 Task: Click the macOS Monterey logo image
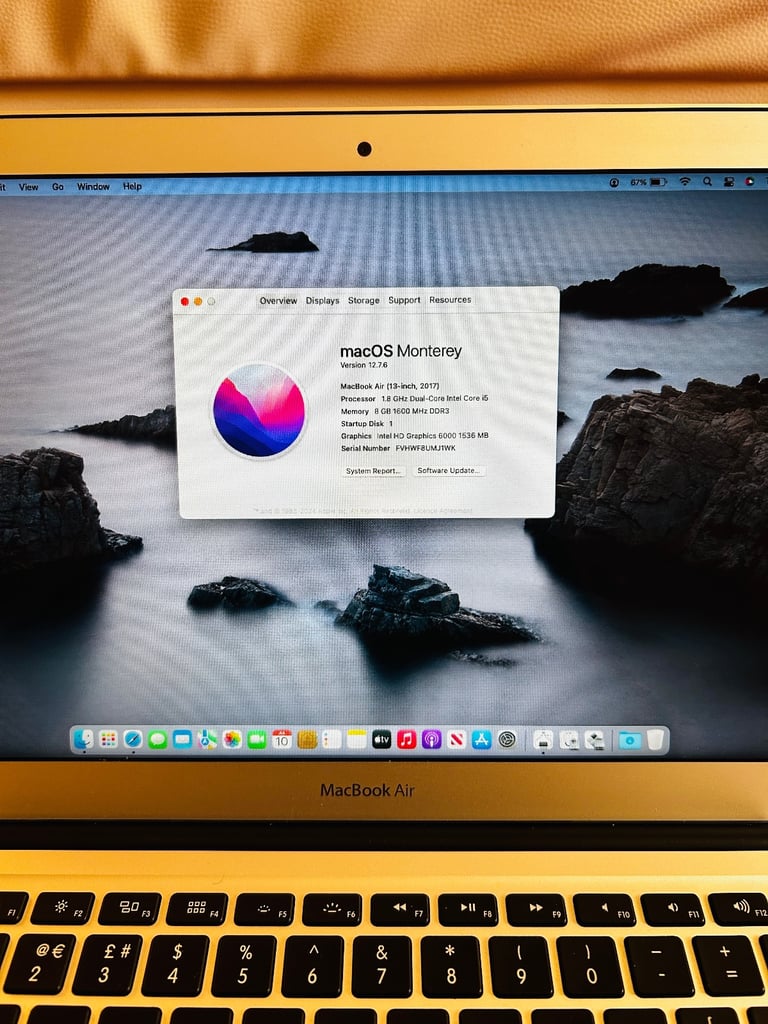click(259, 410)
